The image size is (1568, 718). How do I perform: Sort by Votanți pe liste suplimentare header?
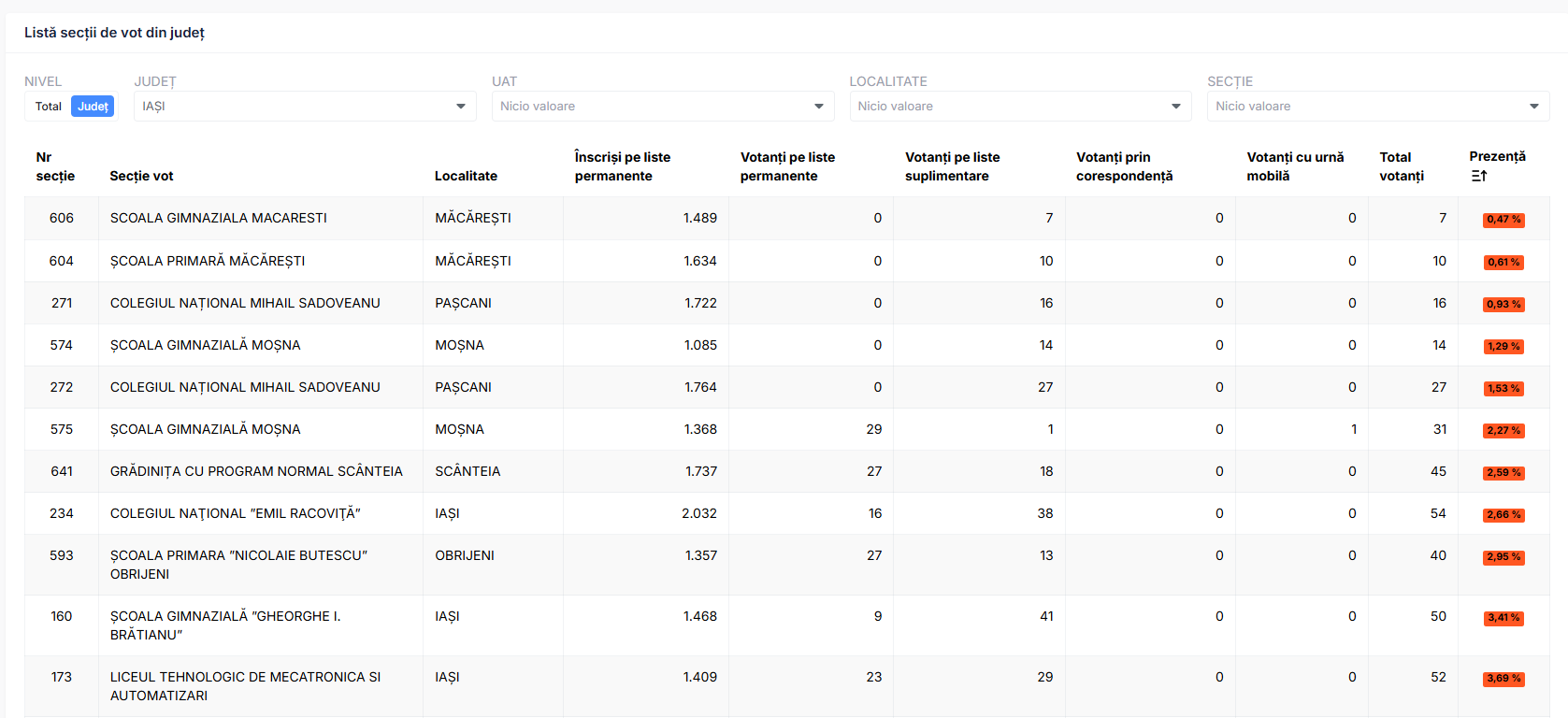click(x=952, y=166)
